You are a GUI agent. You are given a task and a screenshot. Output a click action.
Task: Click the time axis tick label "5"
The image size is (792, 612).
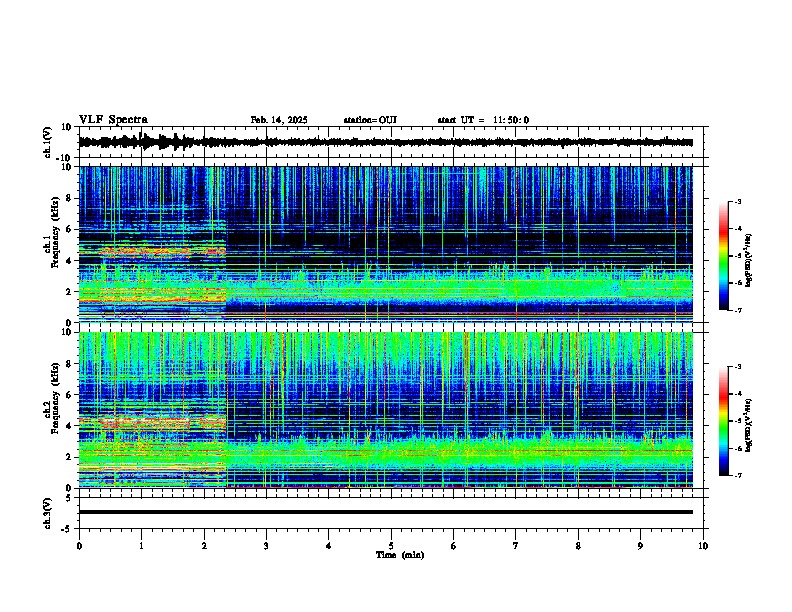(x=391, y=546)
